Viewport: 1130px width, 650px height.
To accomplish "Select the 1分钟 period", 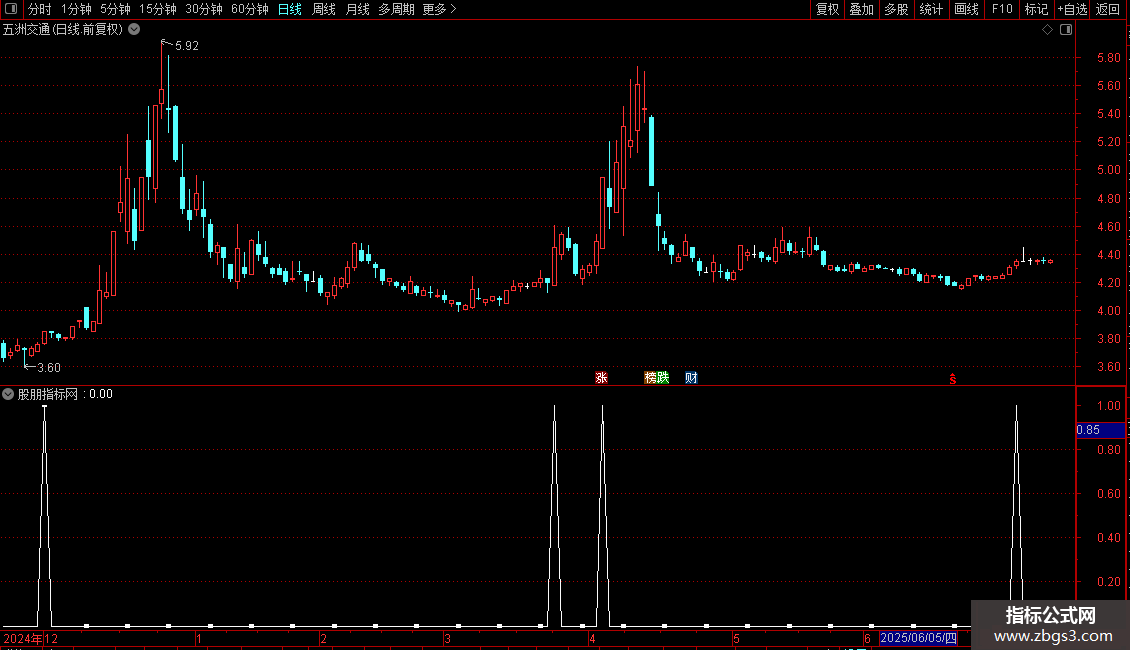I will pos(76,9).
